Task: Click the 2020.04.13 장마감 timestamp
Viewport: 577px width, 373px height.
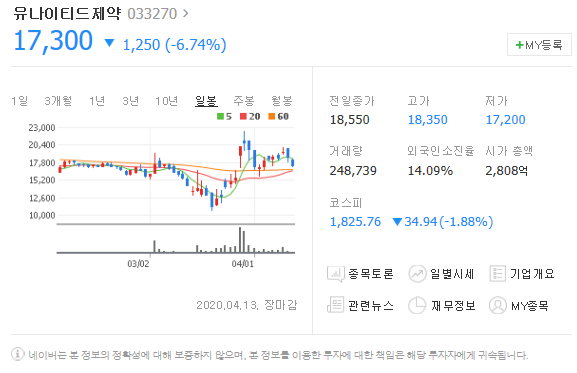Action: [x=247, y=305]
